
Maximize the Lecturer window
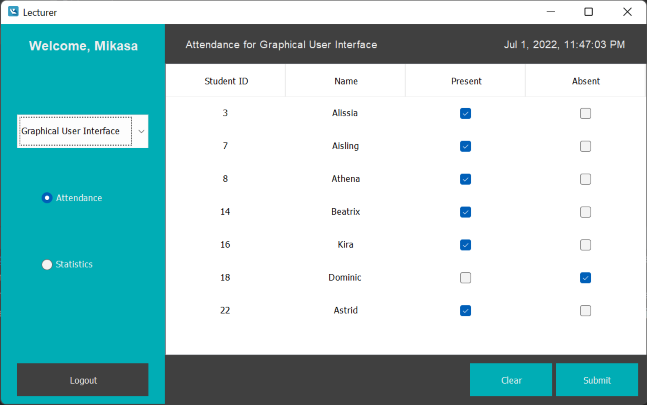[589, 12]
